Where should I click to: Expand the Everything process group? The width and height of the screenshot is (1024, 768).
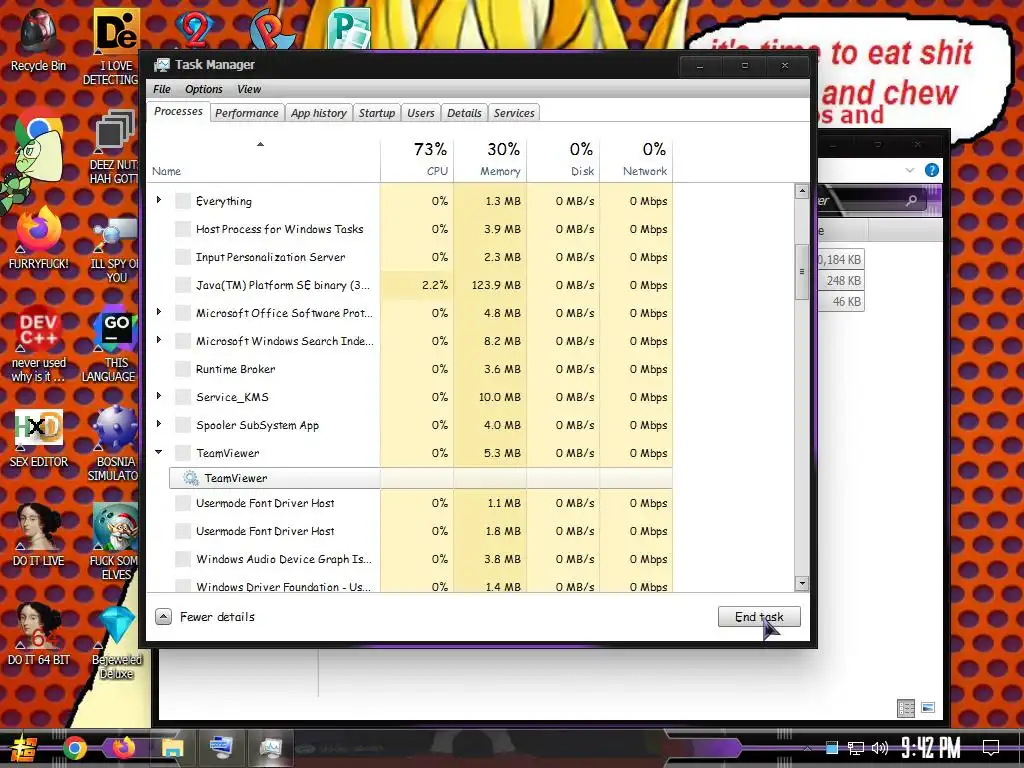(x=159, y=200)
